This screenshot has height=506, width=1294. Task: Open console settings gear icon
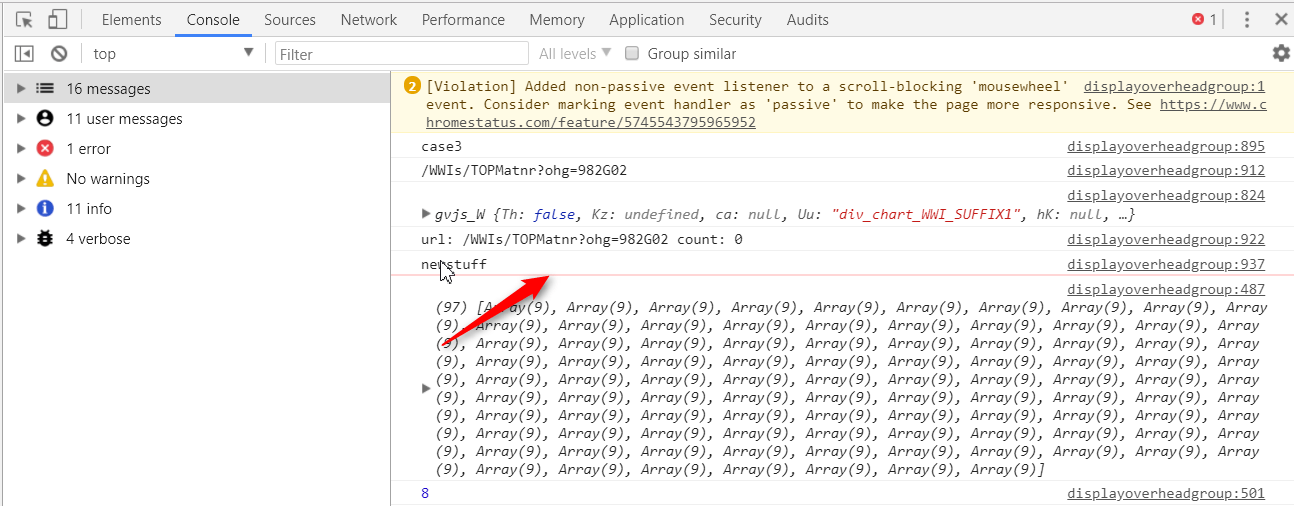(1281, 53)
